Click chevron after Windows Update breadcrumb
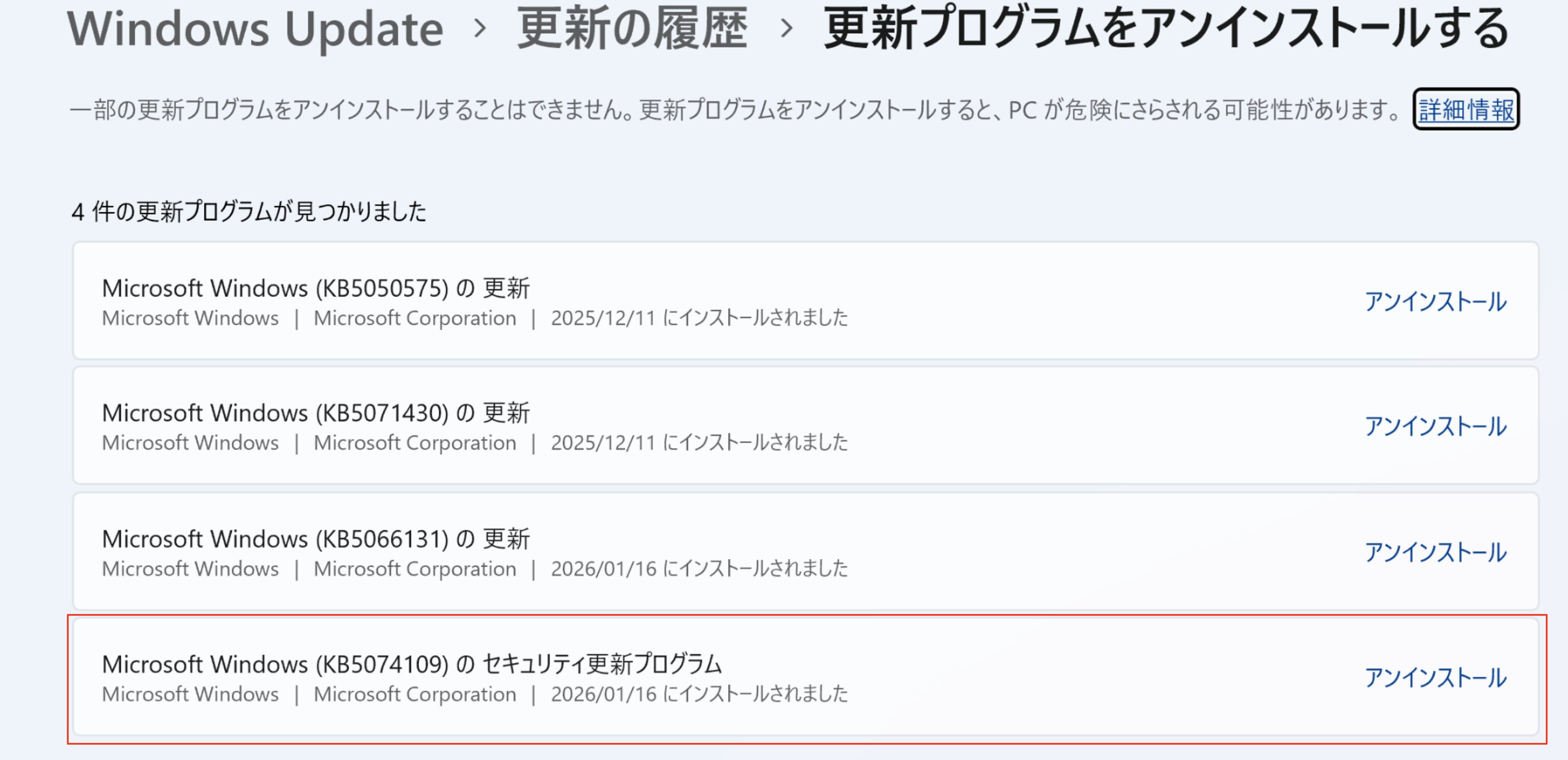 [480, 28]
